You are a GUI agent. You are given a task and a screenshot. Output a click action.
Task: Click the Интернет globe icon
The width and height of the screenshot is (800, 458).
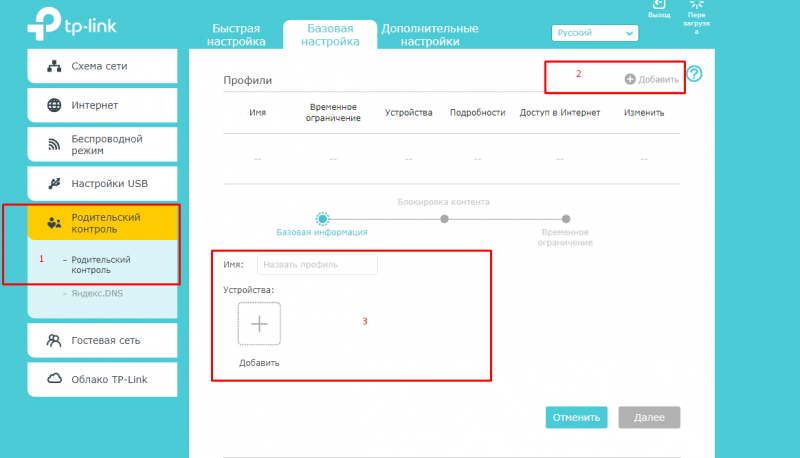55,105
